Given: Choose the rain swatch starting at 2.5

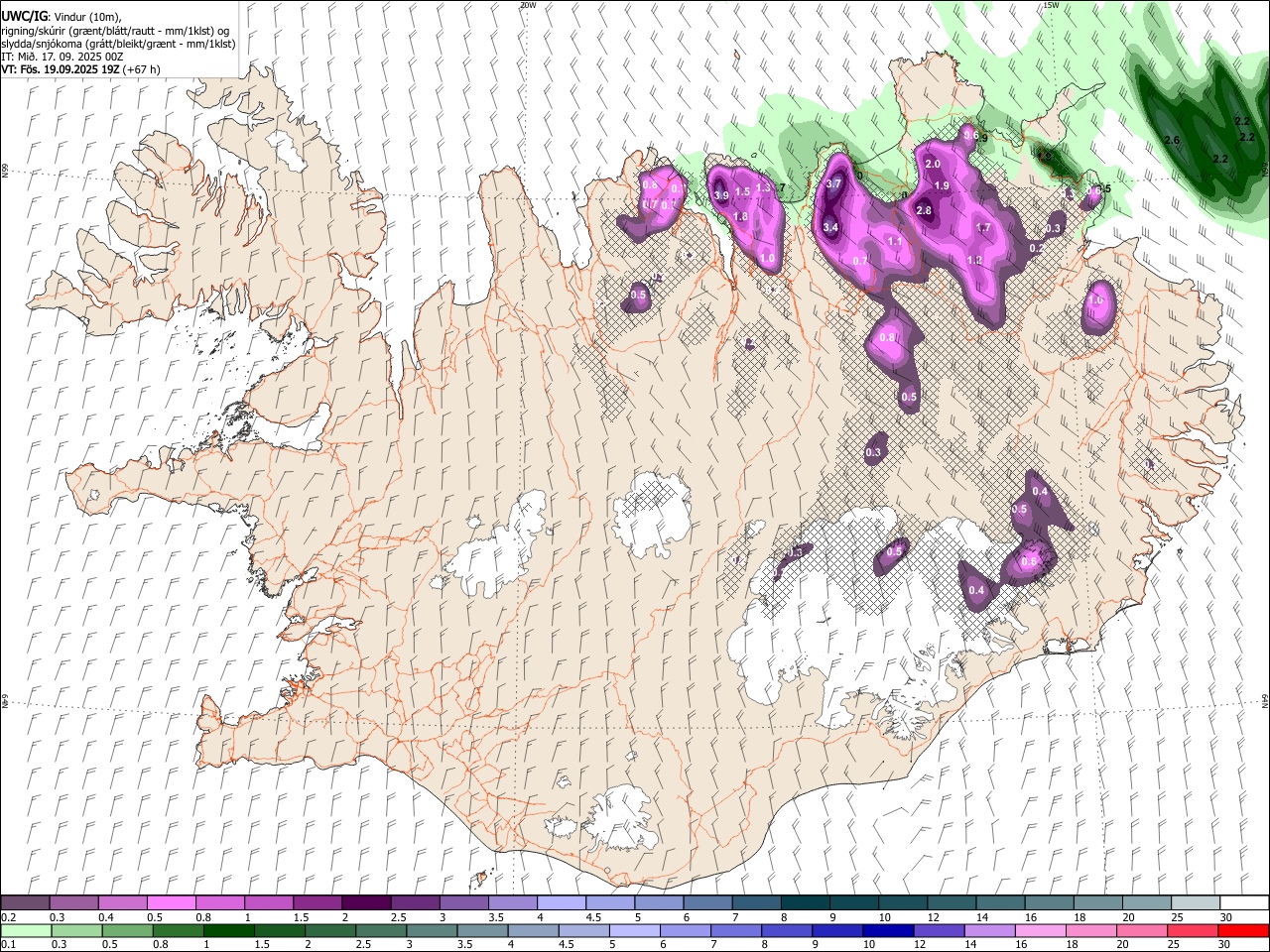Looking at the screenshot, I should click(x=381, y=931).
